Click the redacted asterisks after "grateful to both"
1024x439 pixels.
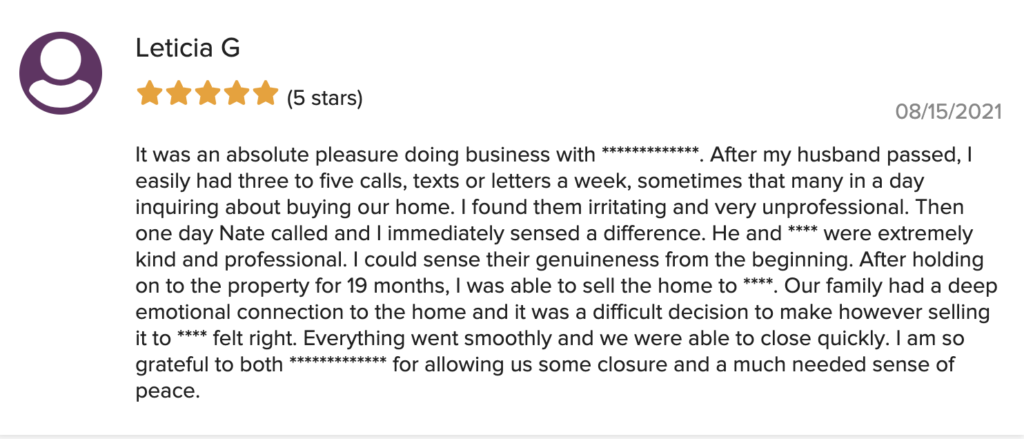tap(338, 361)
